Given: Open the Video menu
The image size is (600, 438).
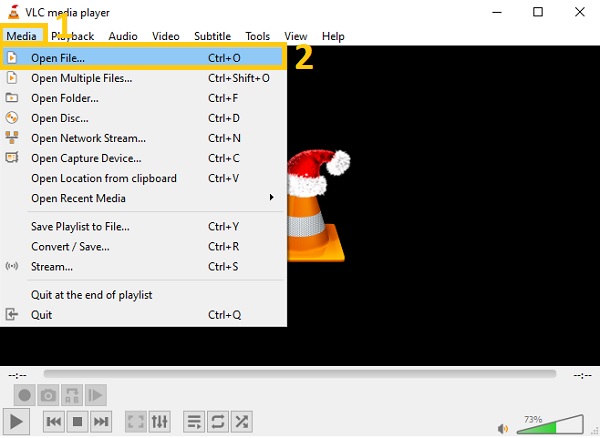Looking at the screenshot, I should point(166,36).
